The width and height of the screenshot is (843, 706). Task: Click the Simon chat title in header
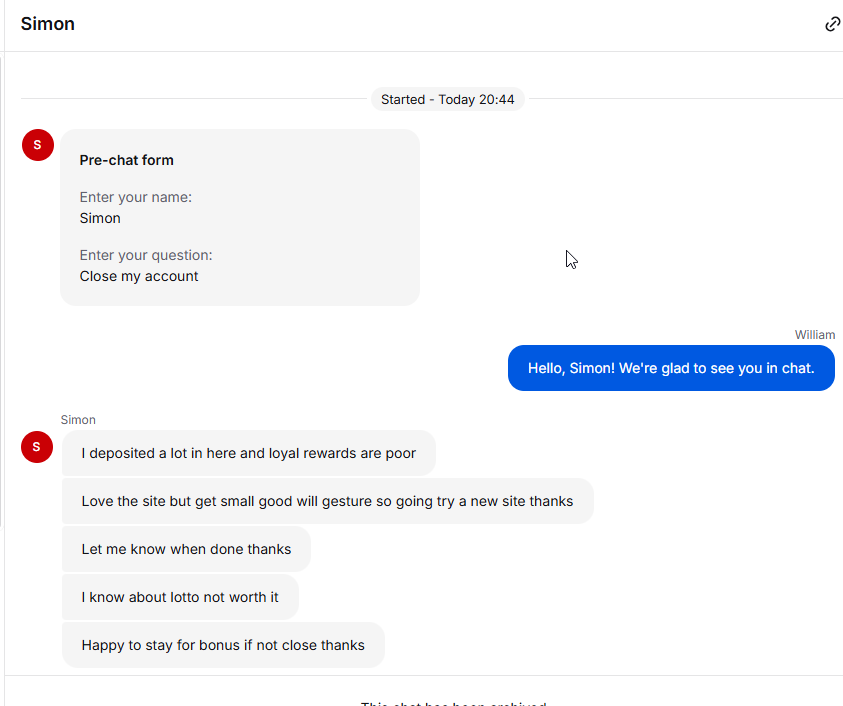[x=47, y=24]
